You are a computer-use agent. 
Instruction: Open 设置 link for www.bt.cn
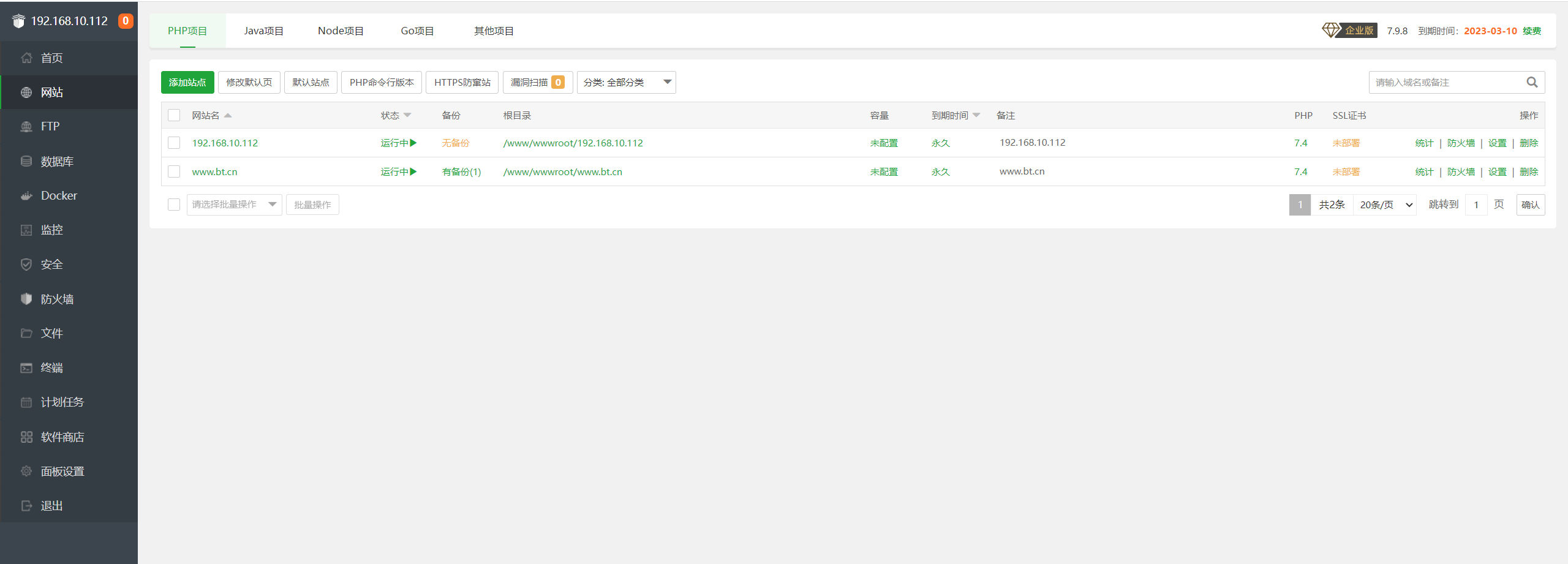click(x=1497, y=172)
